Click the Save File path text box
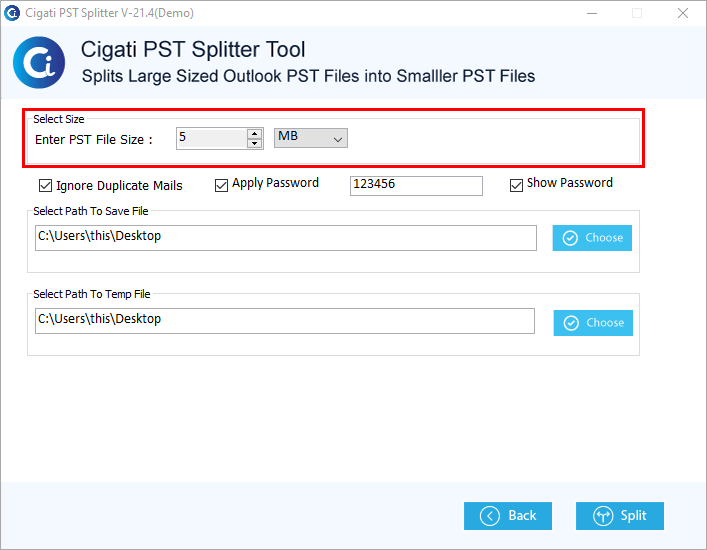 click(x=286, y=238)
